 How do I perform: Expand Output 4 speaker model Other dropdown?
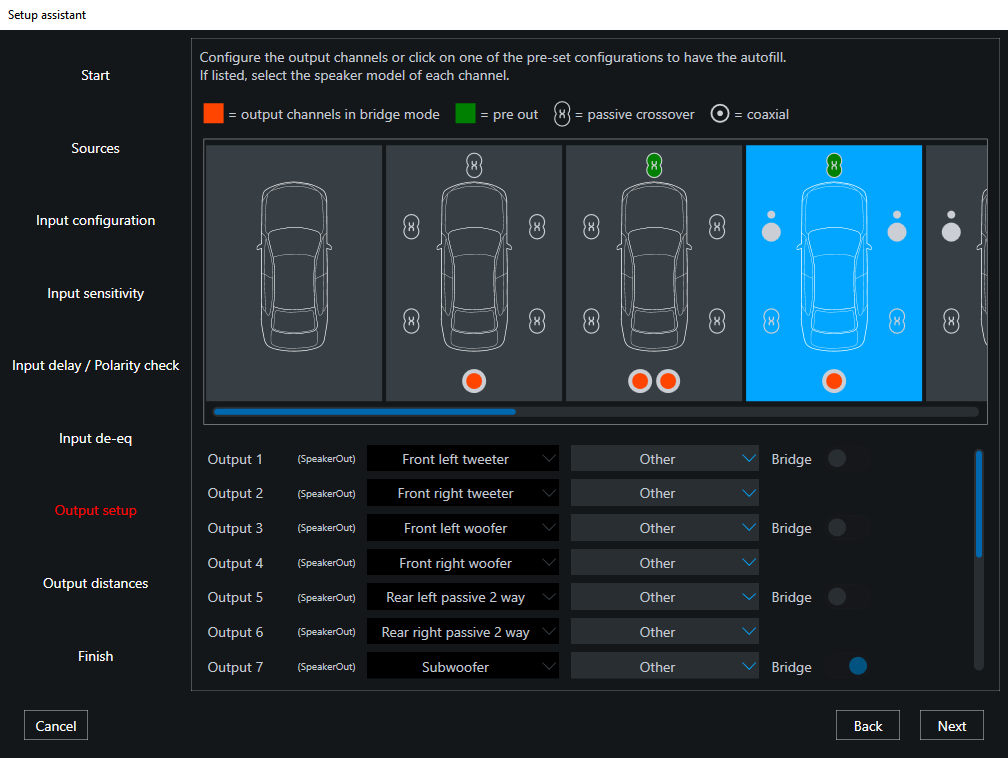click(x=664, y=563)
